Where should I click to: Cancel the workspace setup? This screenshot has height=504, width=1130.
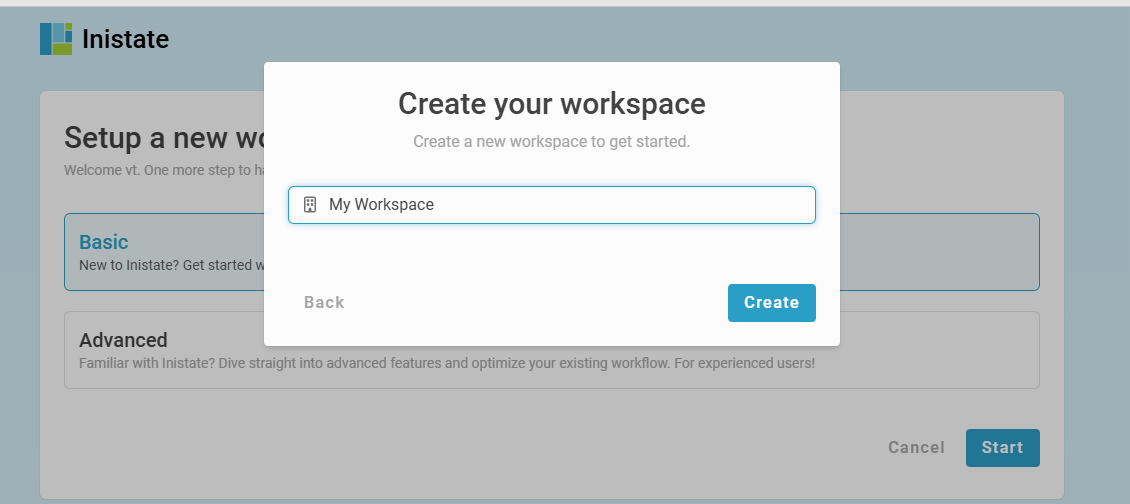[x=916, y=448]
